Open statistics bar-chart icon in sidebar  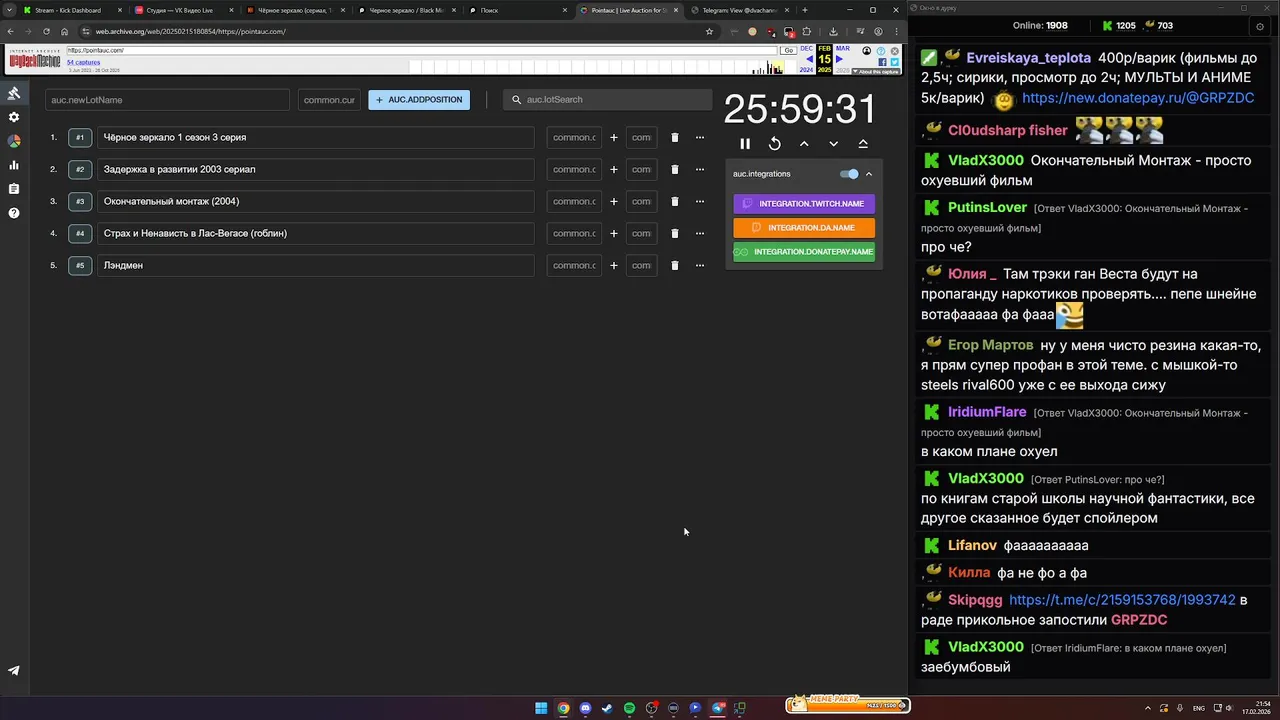pos(14,165)
